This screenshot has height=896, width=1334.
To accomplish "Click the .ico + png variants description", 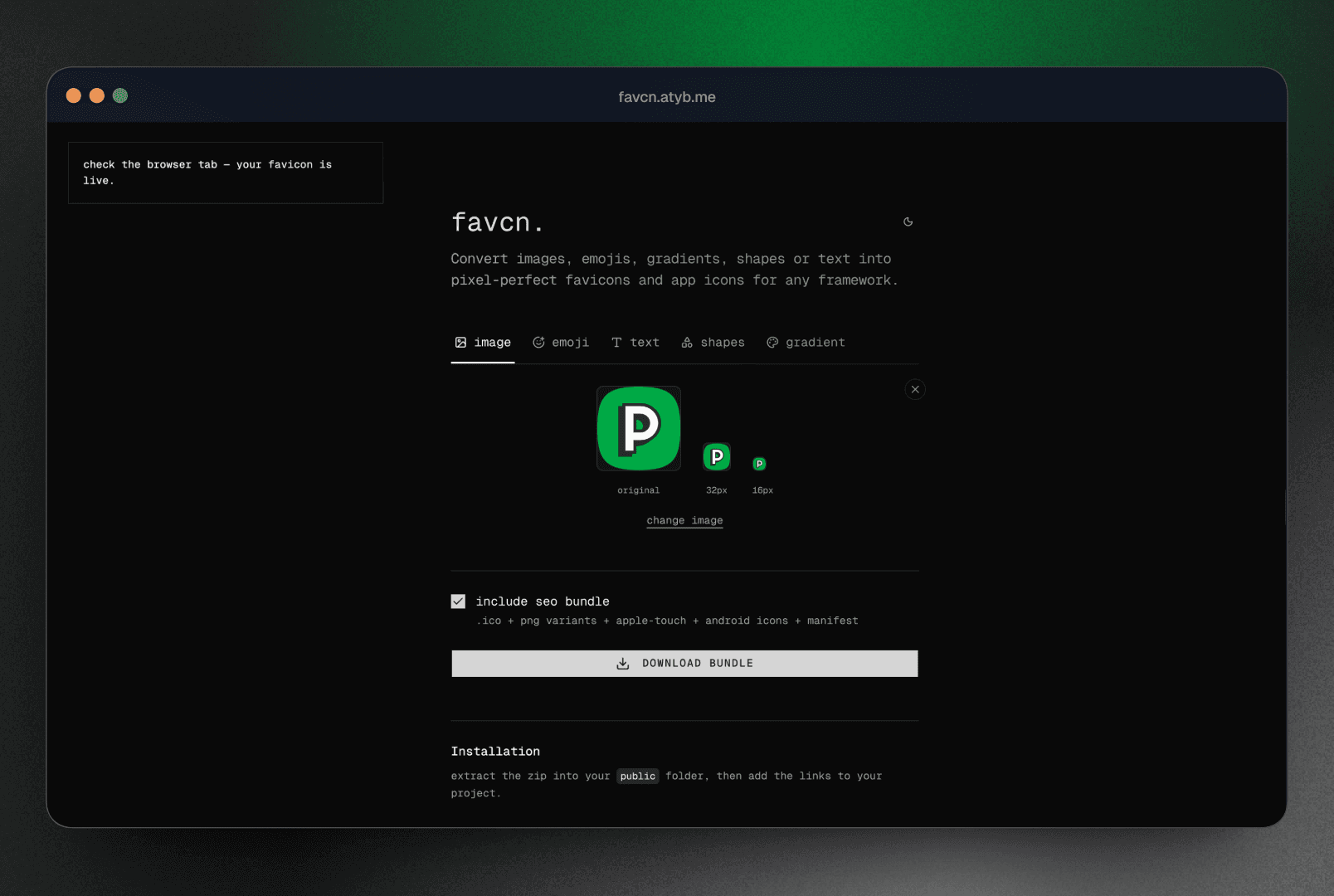I will [x=667, y=621].
